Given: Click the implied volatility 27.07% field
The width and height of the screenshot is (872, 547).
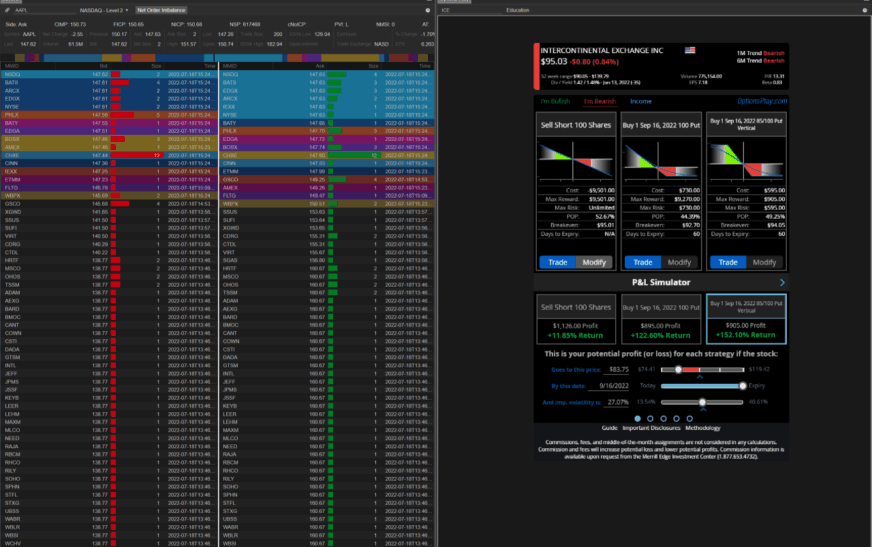Looking at the screenshot, I should (x=618, y=402).
